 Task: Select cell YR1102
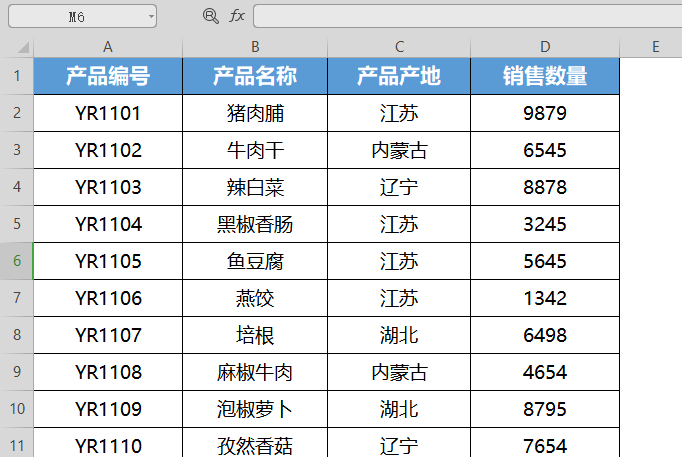108,150
